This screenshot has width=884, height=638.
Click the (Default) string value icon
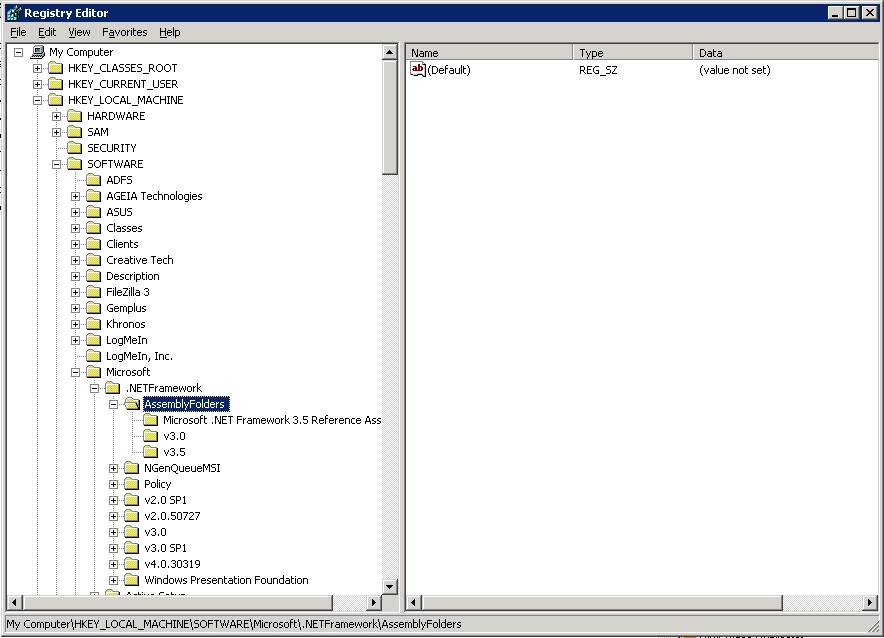(418, 70)
